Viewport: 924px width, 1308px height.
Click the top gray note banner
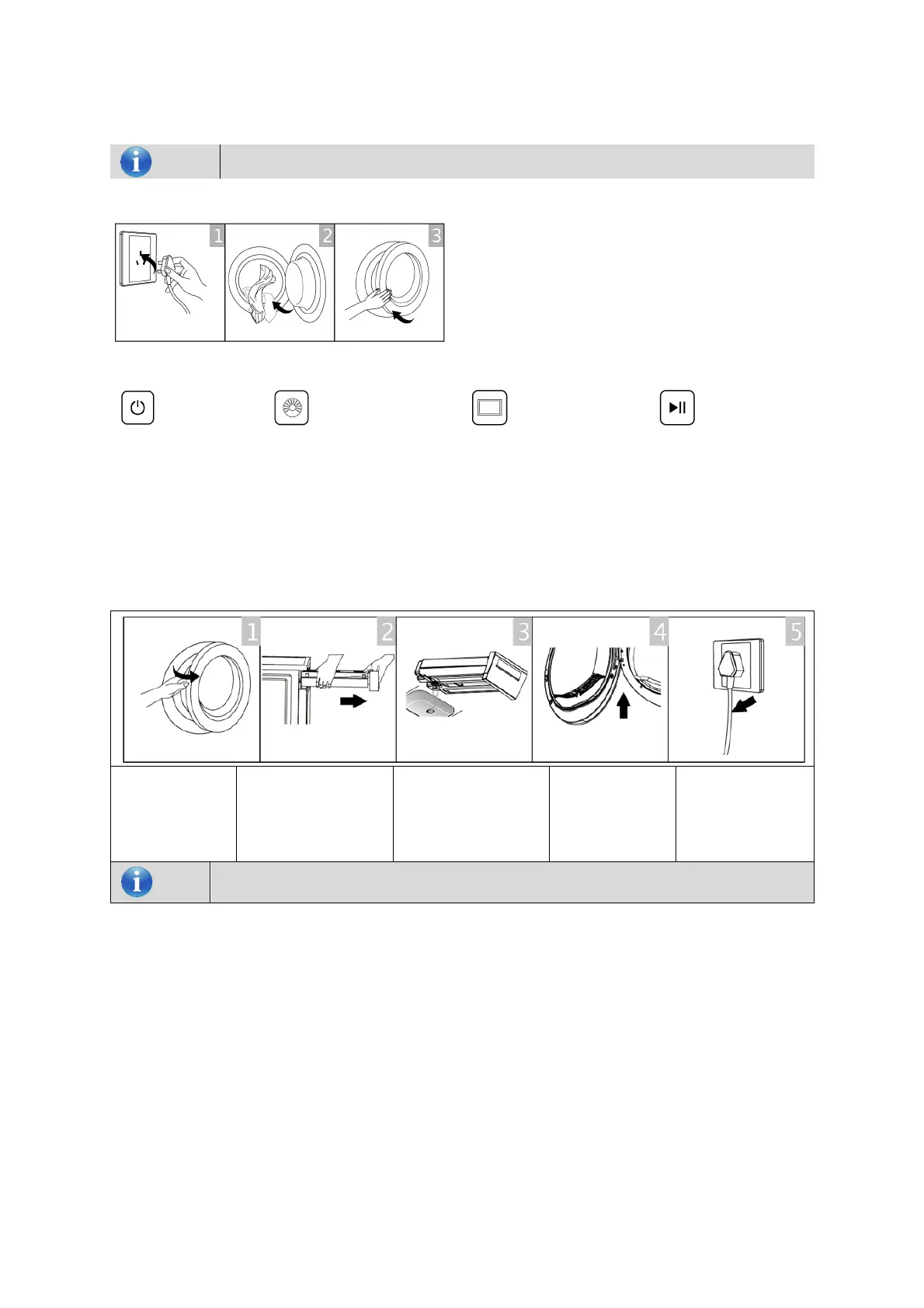517,162
